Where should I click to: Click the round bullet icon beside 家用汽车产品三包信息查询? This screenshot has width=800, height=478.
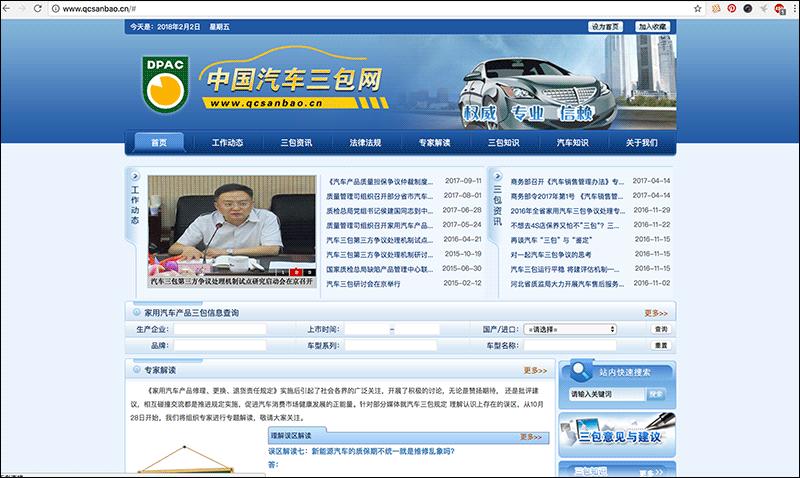[x=136, y=312]
